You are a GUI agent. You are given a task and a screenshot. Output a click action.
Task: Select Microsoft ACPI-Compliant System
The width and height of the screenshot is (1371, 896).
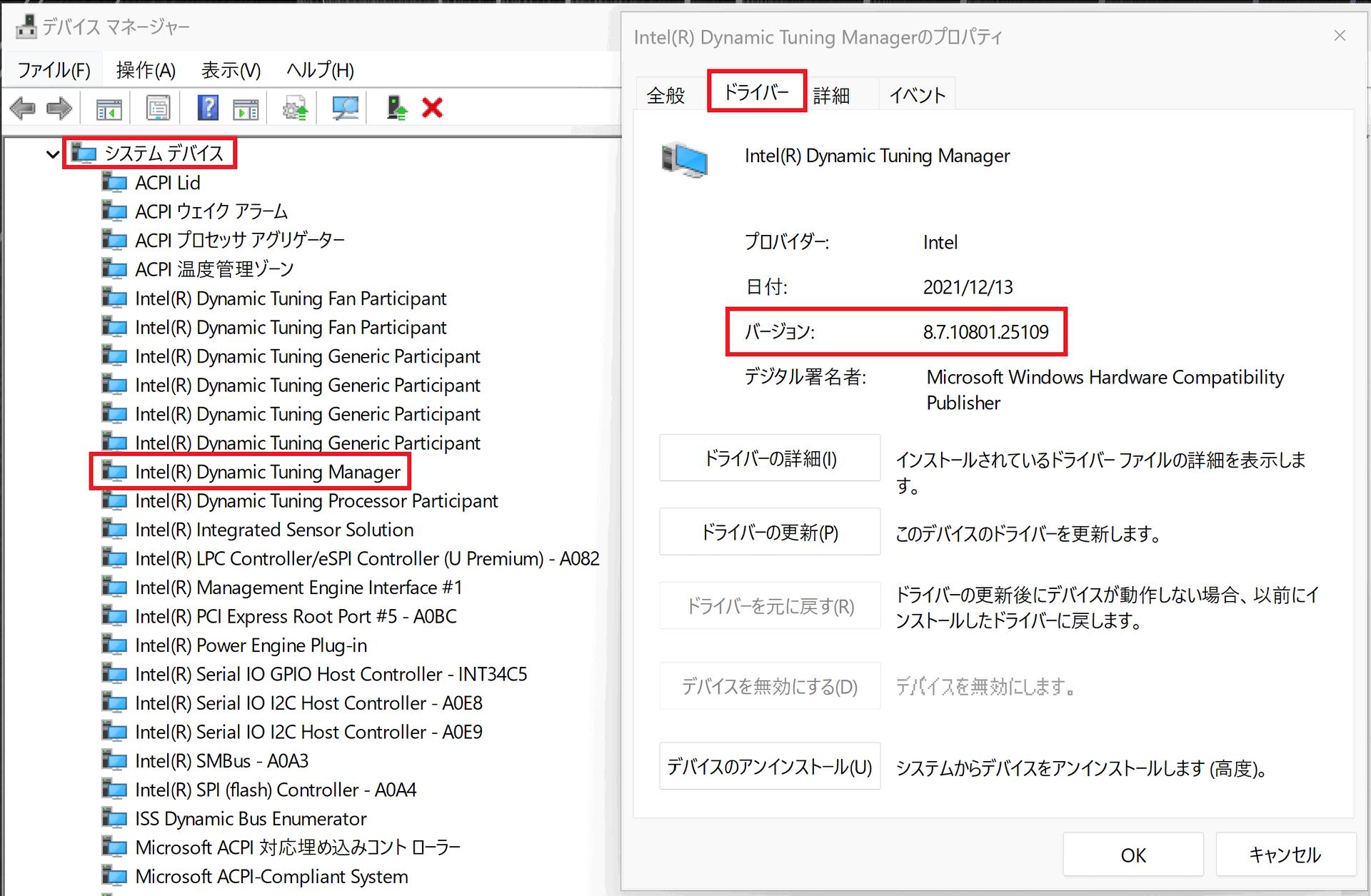pyautogui.click(x=271, y=877)
